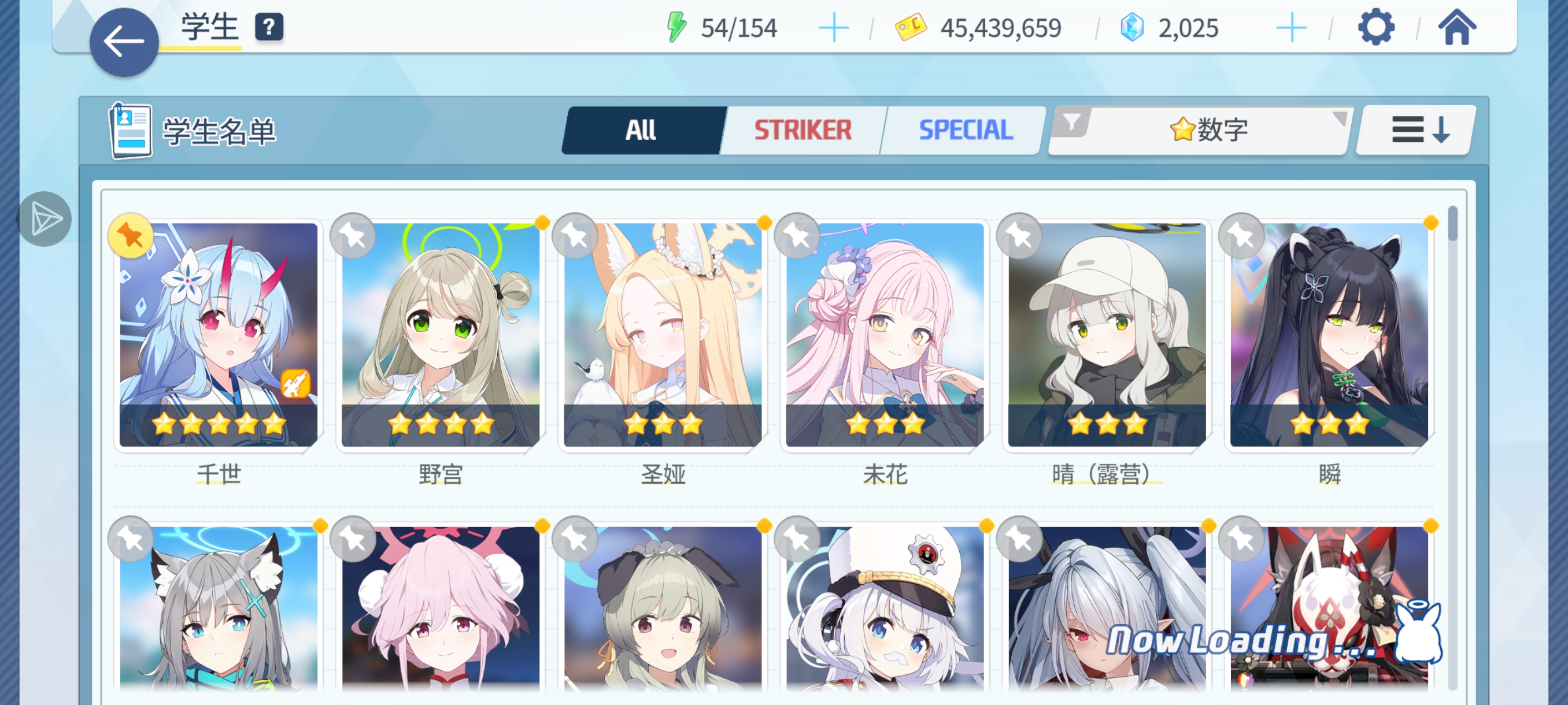The image size is (1568, 705).
Task: Buy gems with the plus icon
Action: click(x=1291, y=28)
